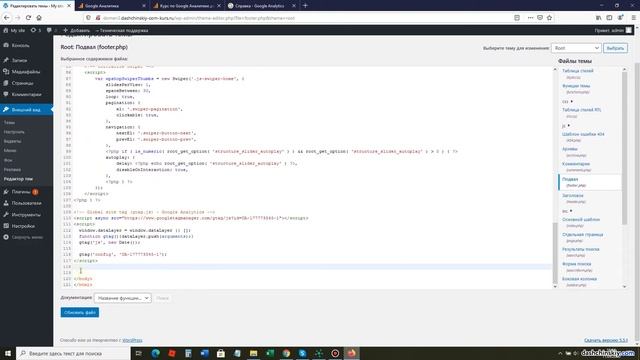This screenshot has height=360, width=640.
Task: Expand the js folder in theme files
Action: (566, 126)
